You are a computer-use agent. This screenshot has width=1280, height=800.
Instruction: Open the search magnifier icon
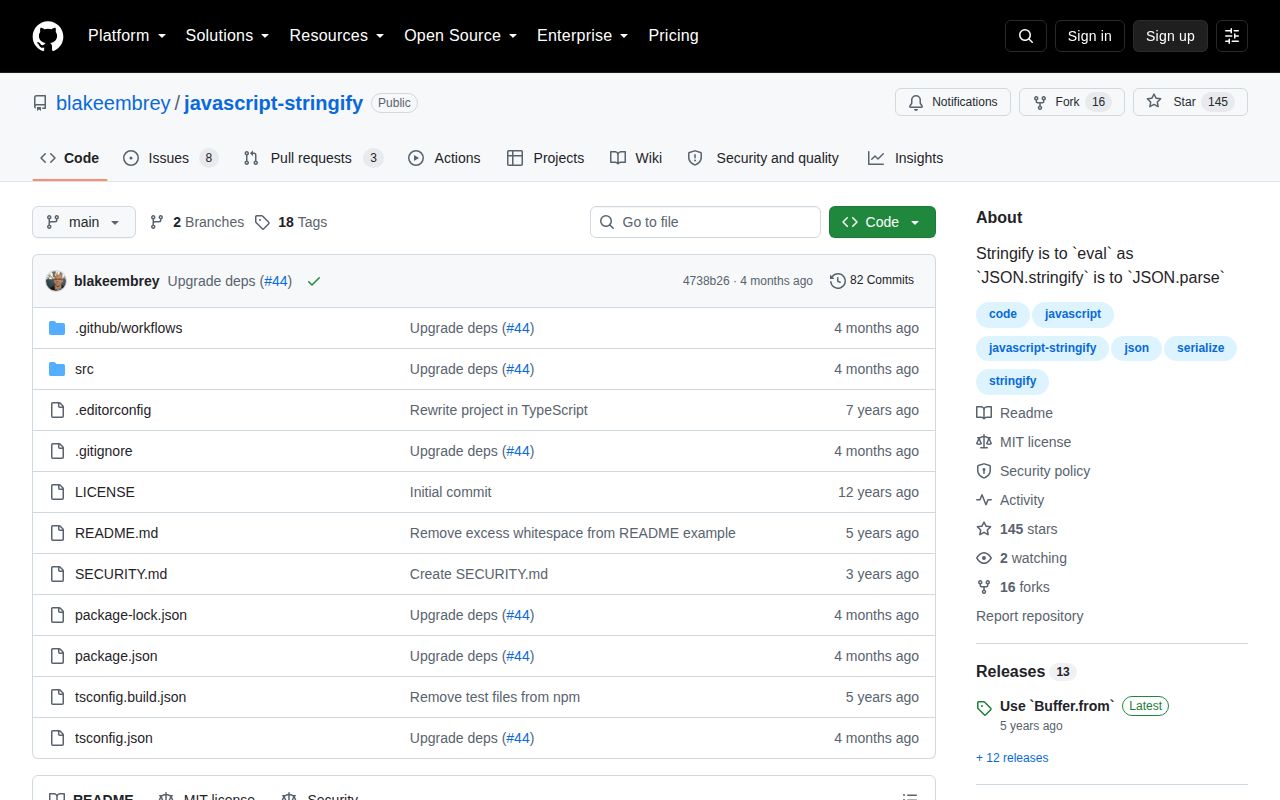coord(1026,36)
